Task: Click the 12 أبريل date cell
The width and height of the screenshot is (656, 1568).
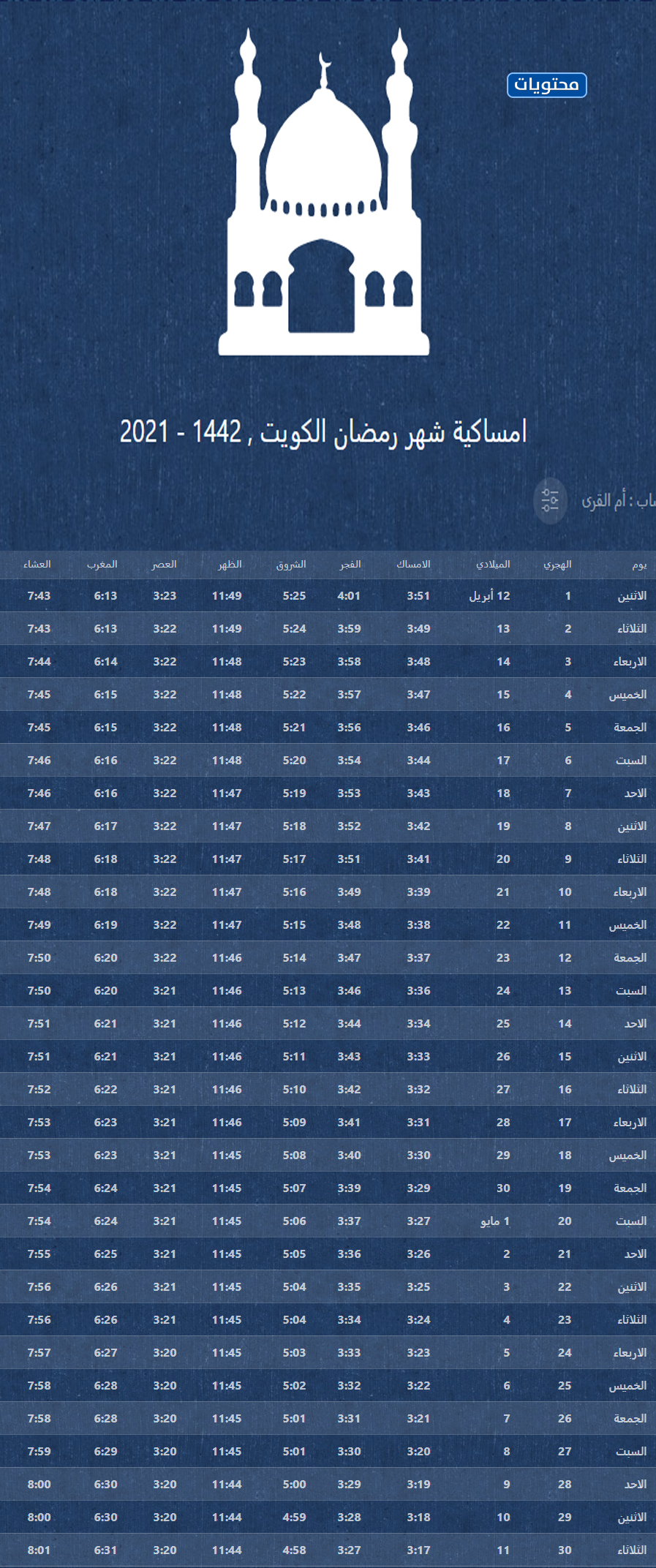Action: pos(489,596)
